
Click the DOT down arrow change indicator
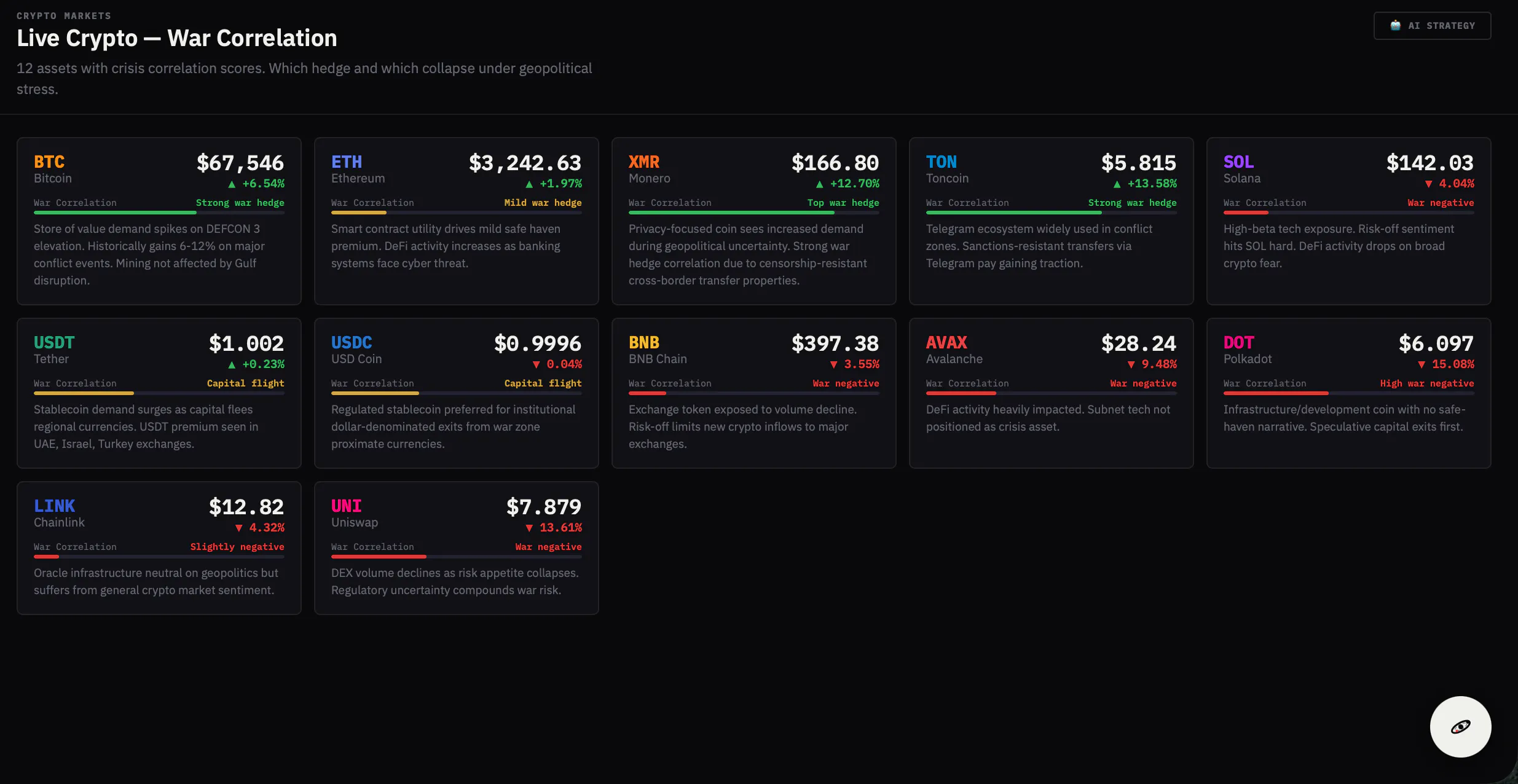[x=1422, y=364]
